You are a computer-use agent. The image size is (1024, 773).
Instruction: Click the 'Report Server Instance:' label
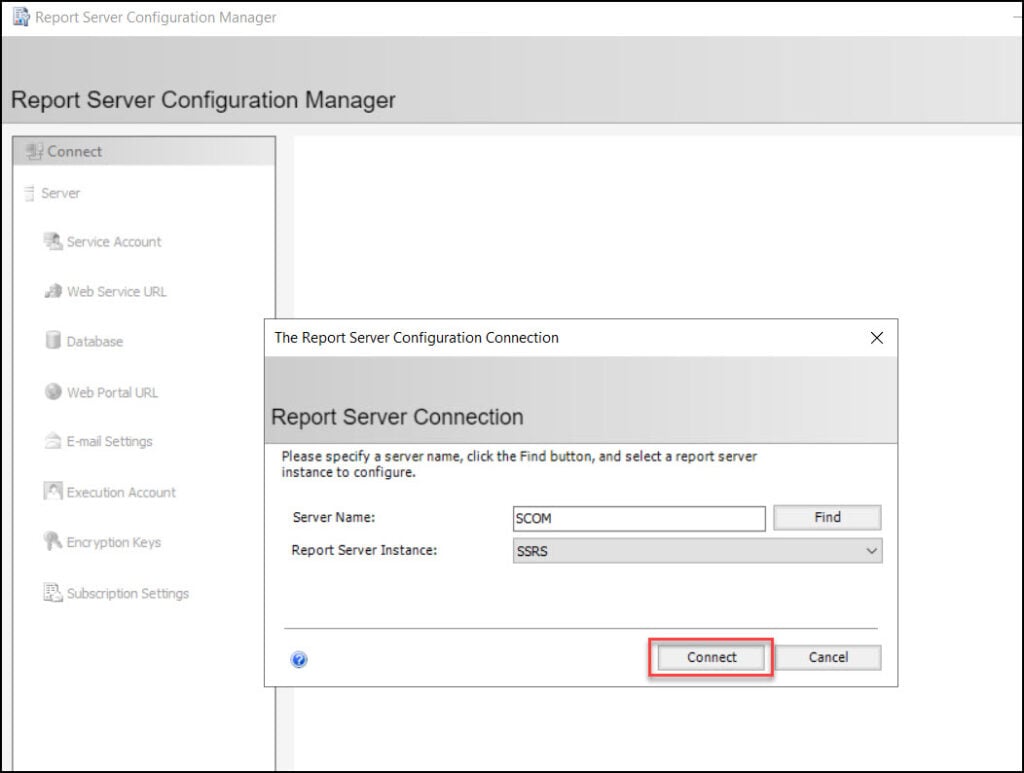[364, 550]
